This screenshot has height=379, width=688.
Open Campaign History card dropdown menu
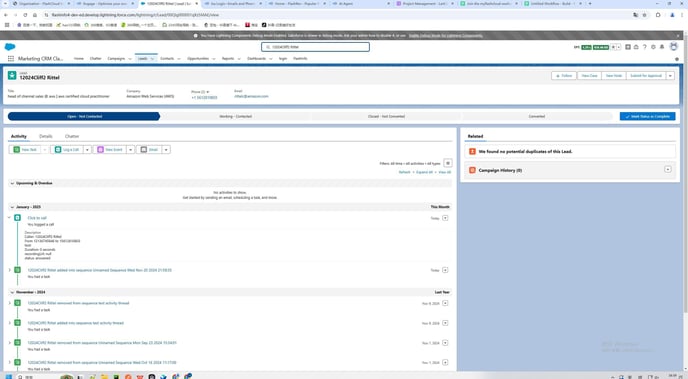667,169
